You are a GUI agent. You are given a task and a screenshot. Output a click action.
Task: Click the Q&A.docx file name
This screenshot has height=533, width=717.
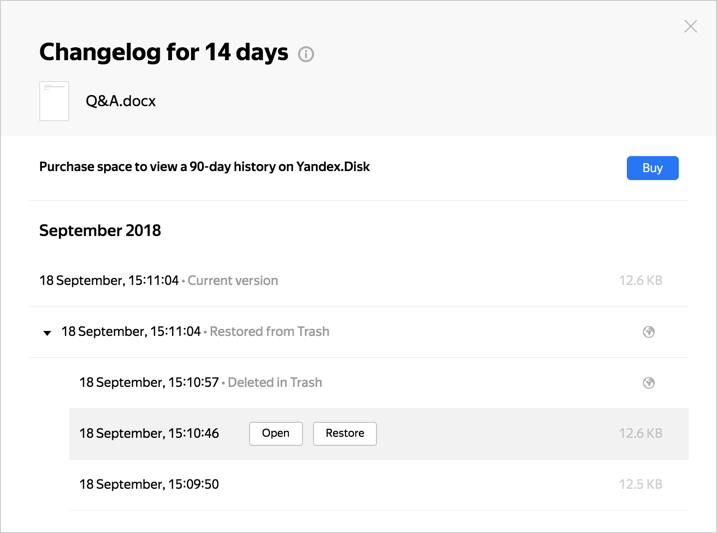point(121,101)
